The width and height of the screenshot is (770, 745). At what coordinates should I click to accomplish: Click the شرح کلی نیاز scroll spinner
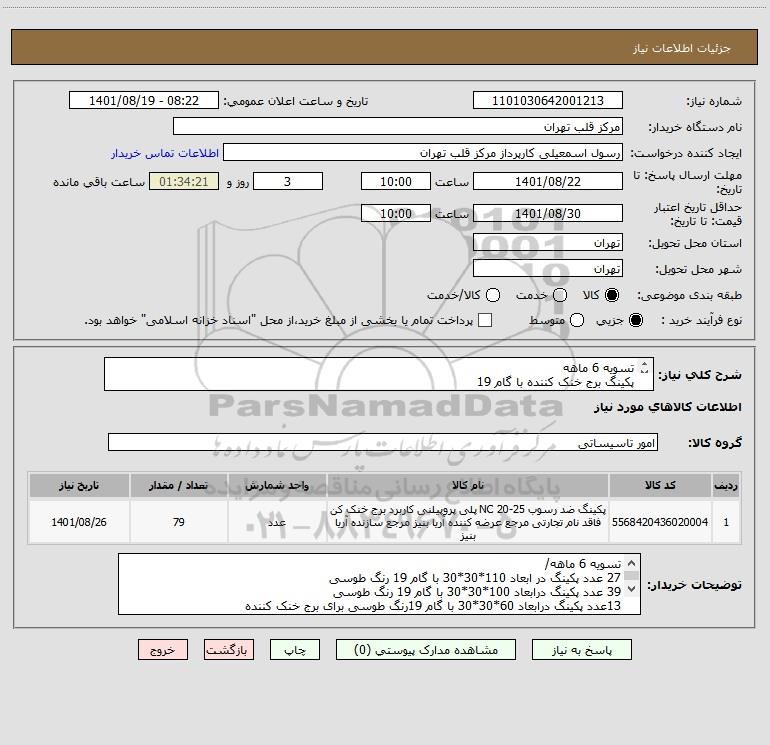click(x=645, y=367)
